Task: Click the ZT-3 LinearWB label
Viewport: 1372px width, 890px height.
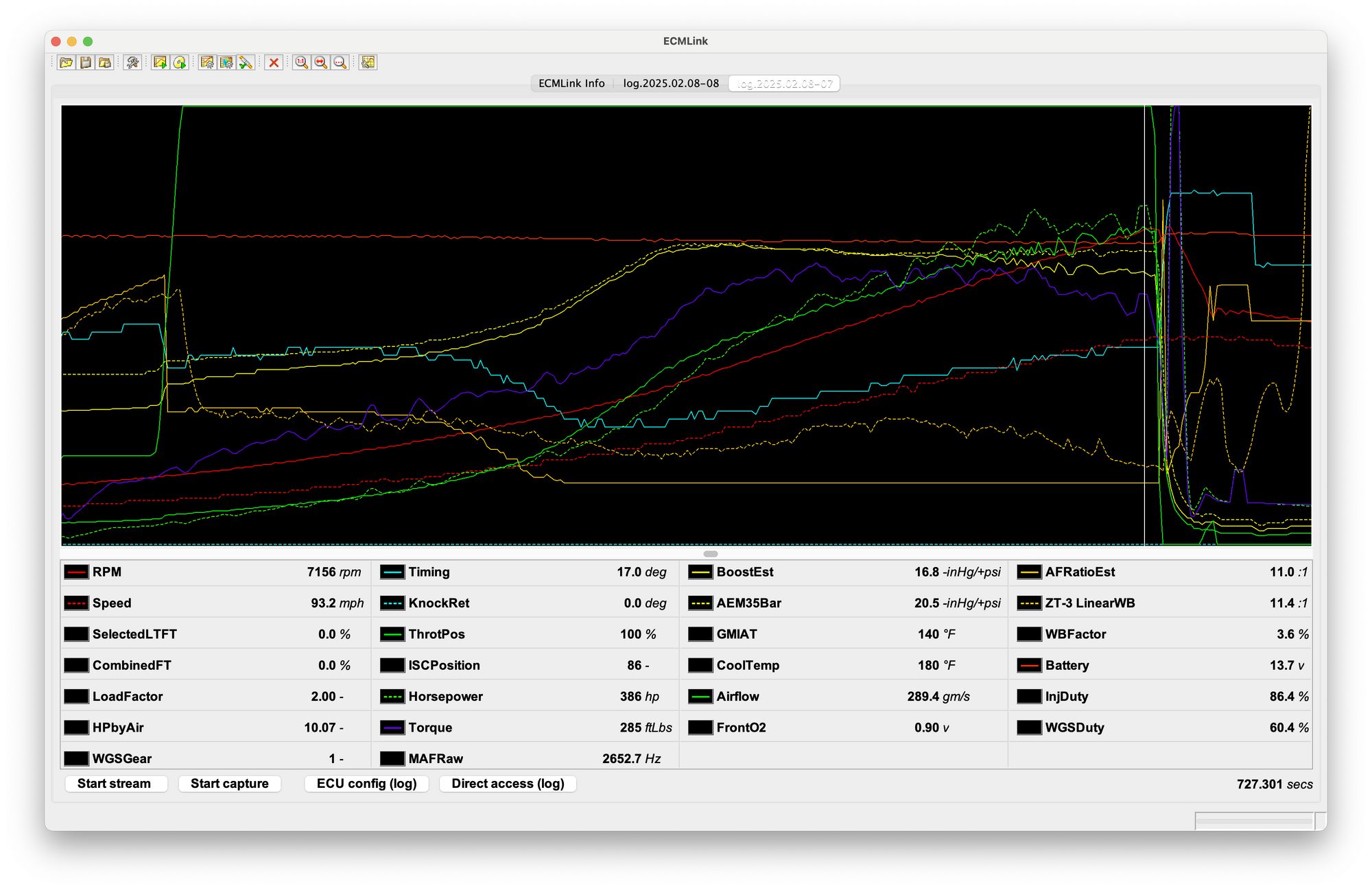Action: click(x=1090, y=603)
